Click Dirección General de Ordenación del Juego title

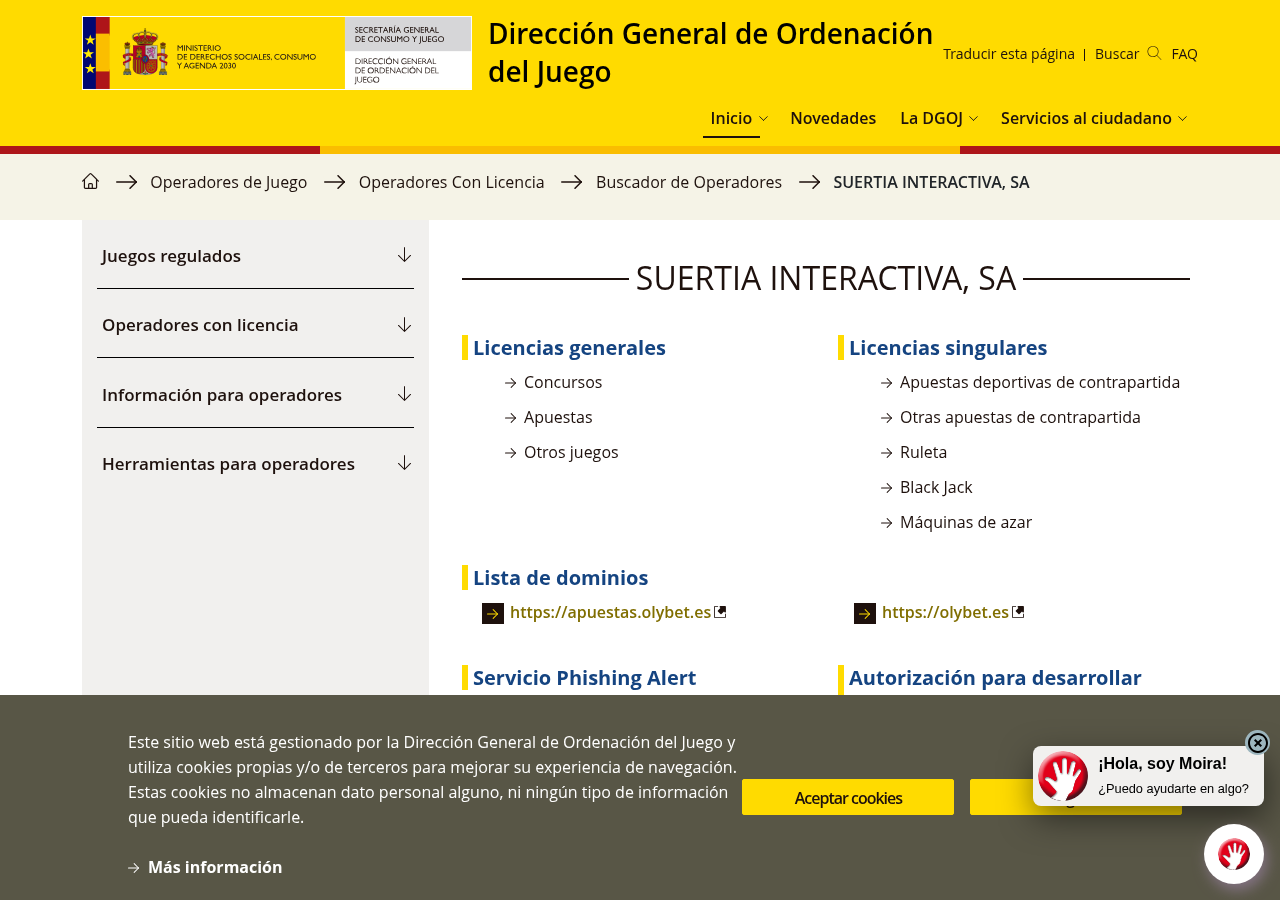click(x=710, y=53)
